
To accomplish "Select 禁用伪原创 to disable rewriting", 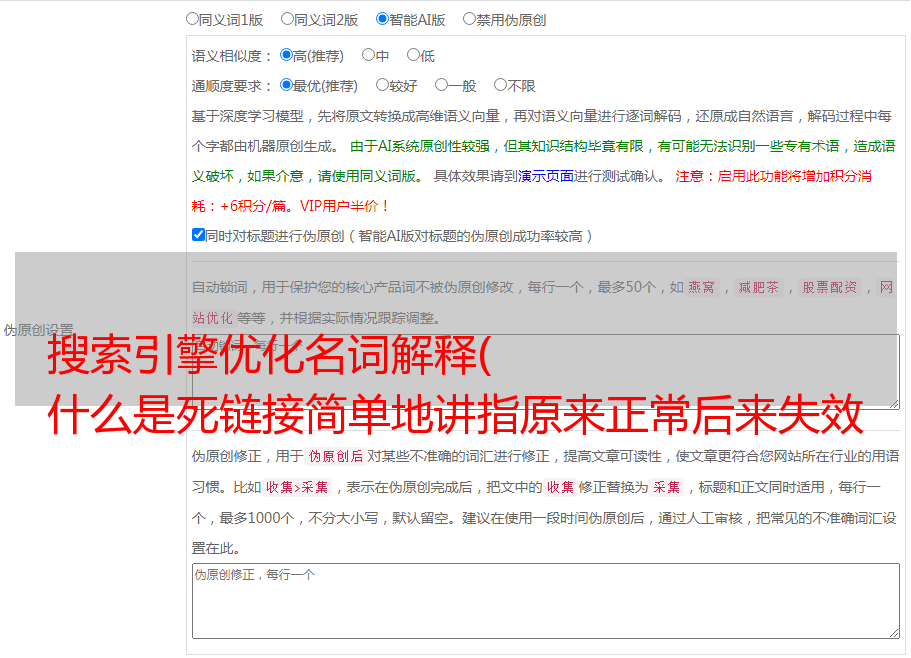I will (469, 19).
